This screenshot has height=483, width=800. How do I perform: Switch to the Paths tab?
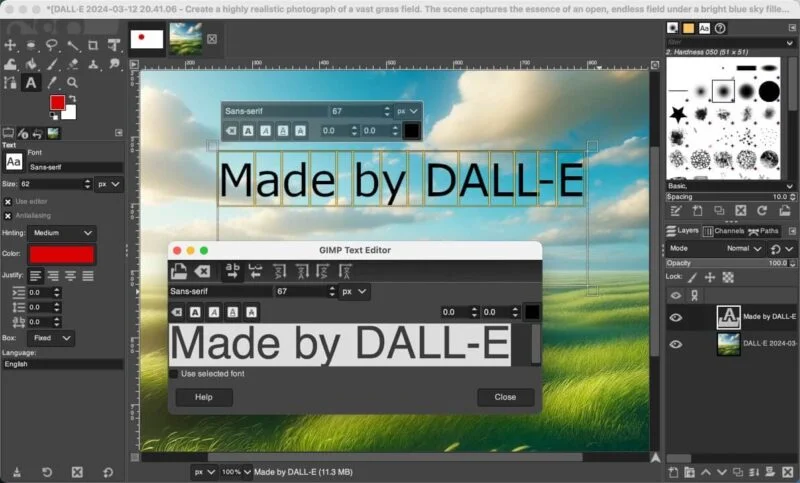click(763, 231)
